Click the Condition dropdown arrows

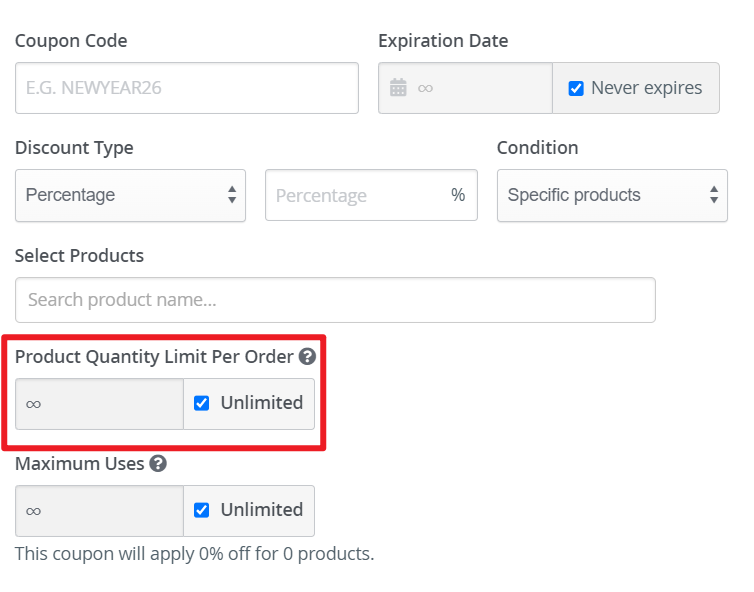(714, 195)
